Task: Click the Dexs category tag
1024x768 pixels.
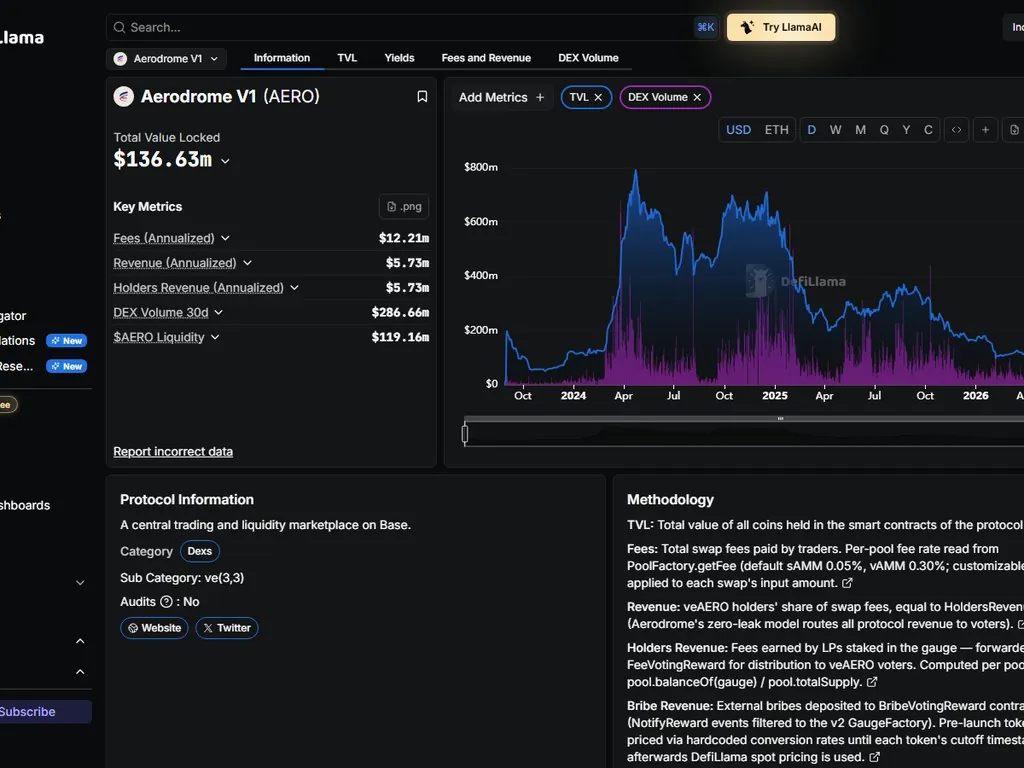Action: [200, 551]
